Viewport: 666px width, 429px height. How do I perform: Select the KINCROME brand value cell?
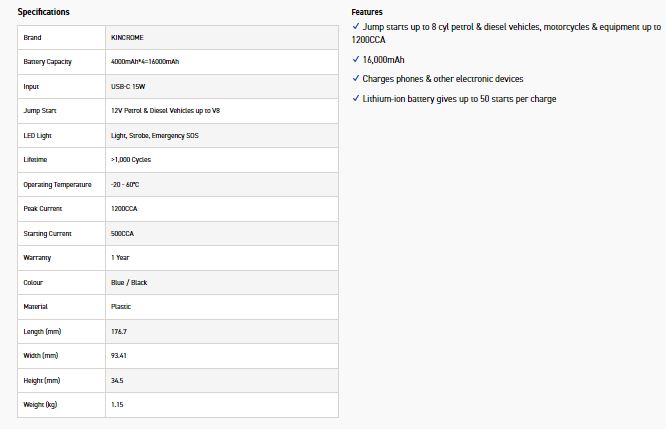click(128, 38)
